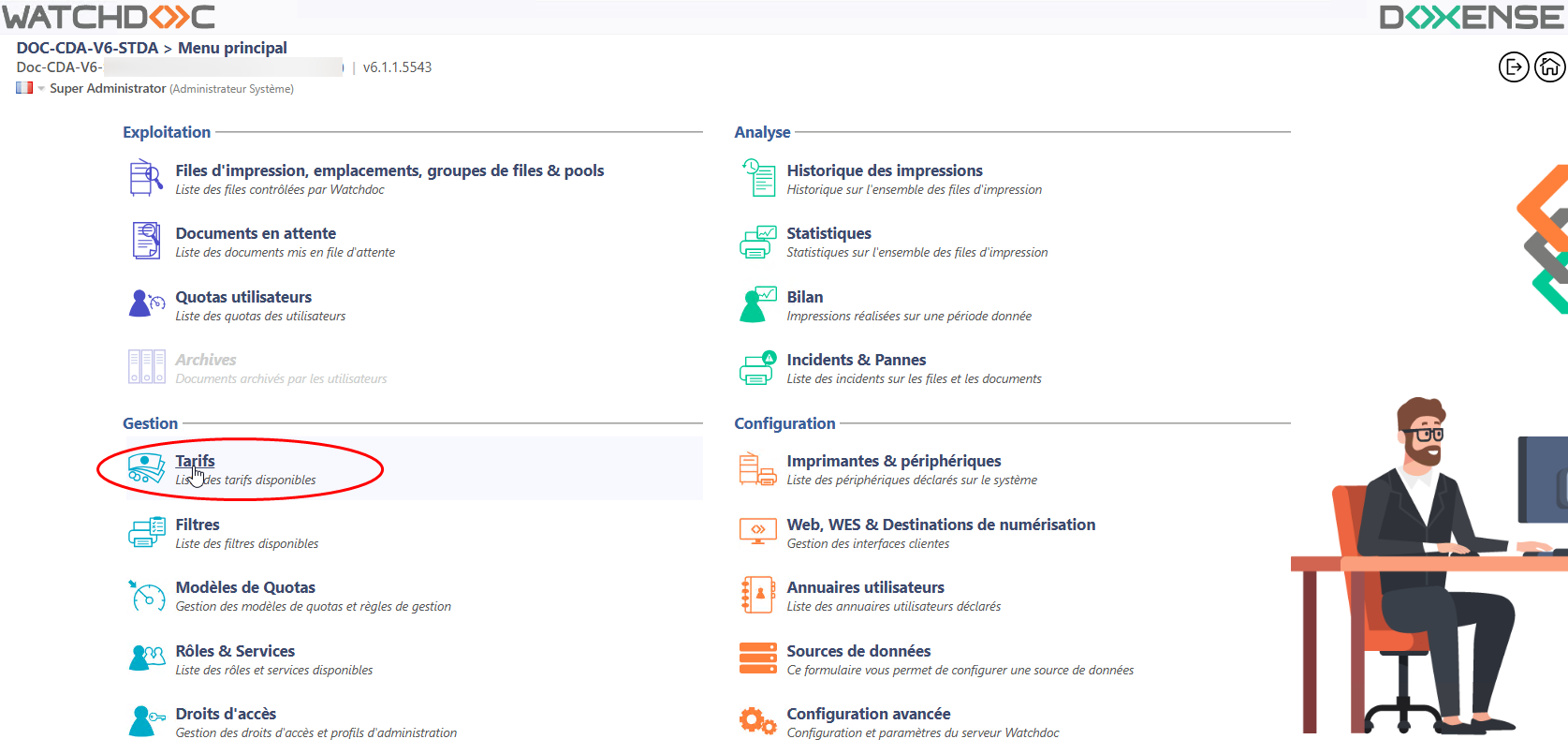Open Modèles de Quotas
The width and height of the screenshot is (1568, 754).
pyautogui.click(x=245, y=587)
